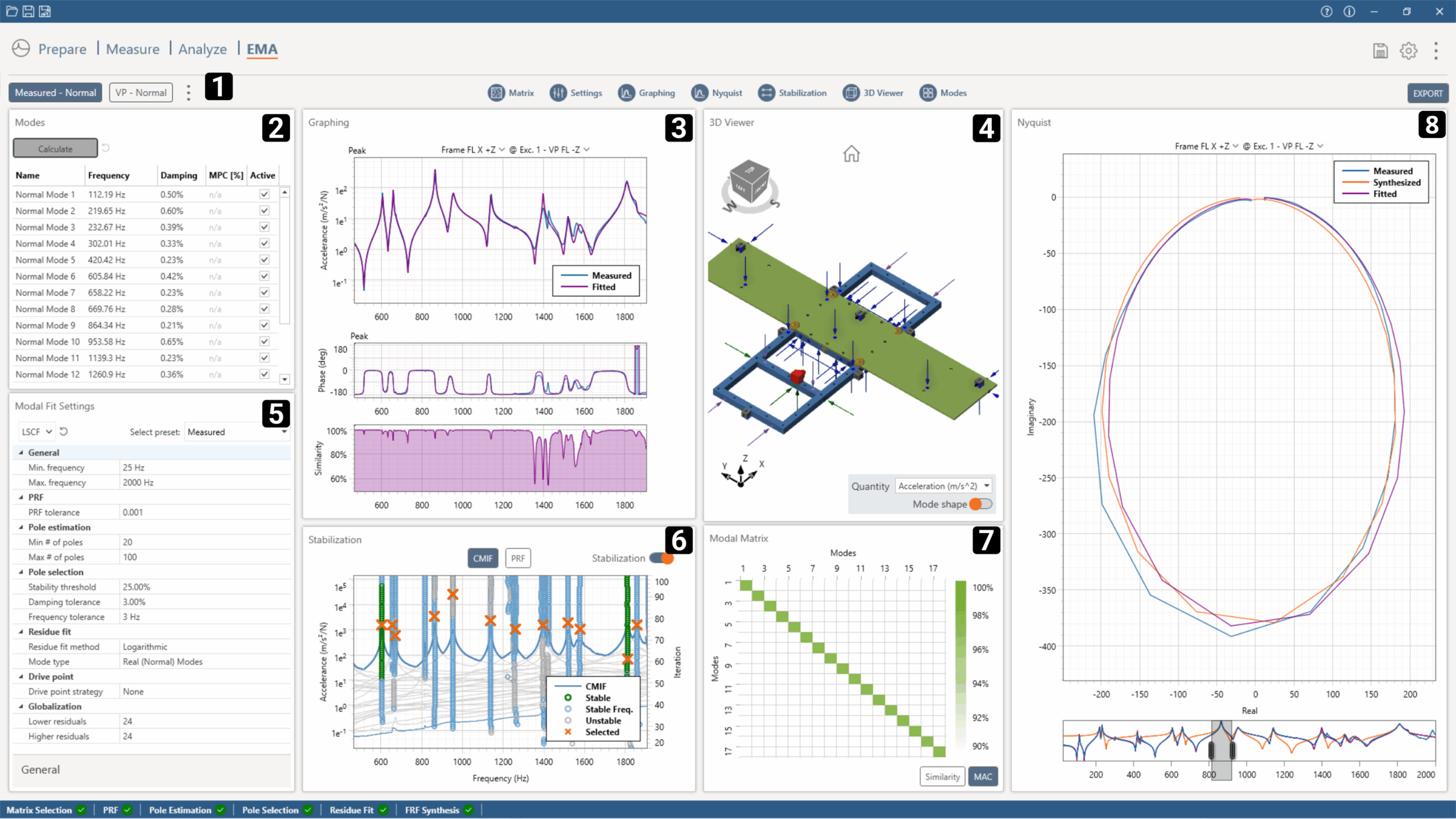Click the reset icon beside LSCF dropdown

pyautogui.click(x=64, y=432)
